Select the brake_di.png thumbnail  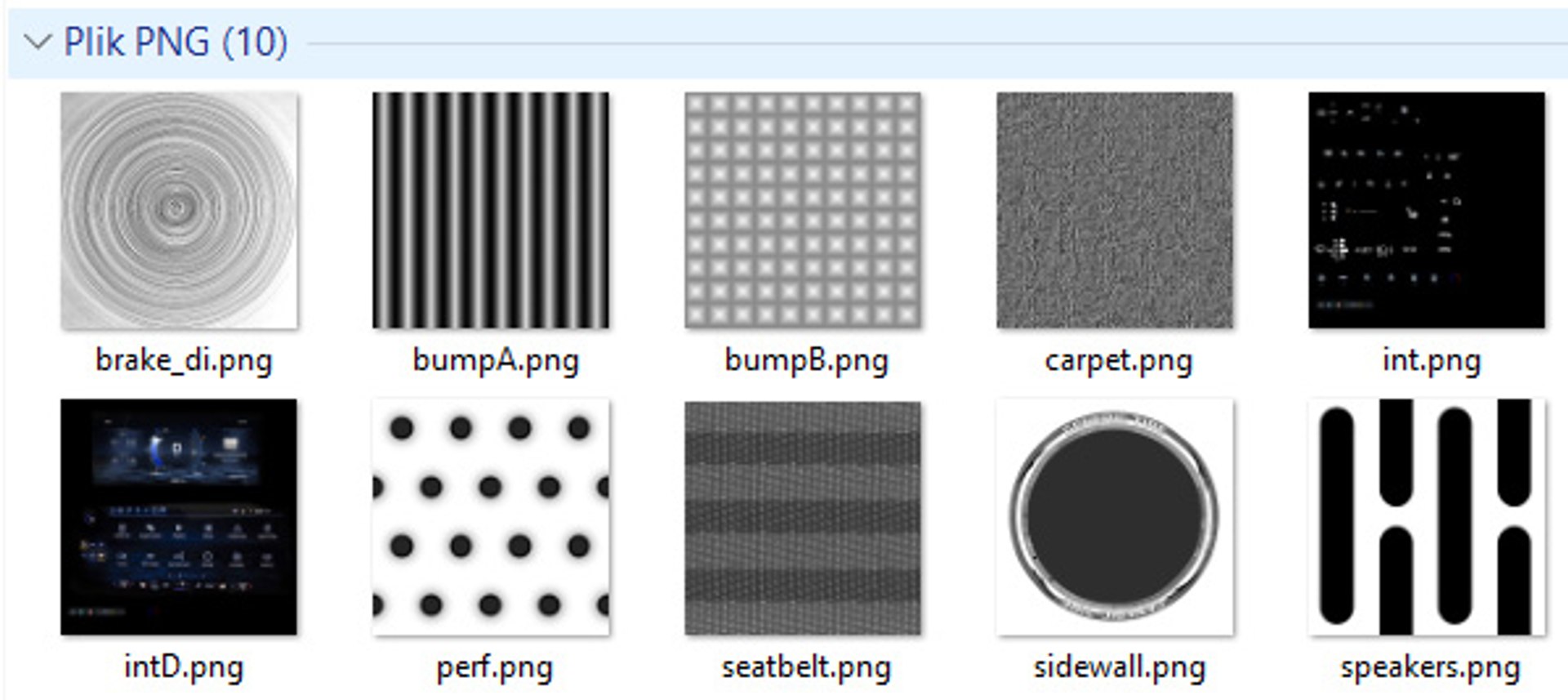tap(179, 210)
